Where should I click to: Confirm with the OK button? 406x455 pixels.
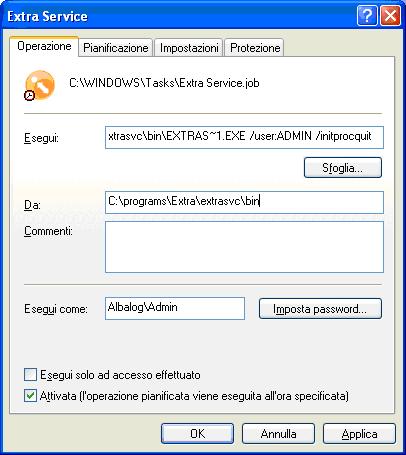click(x=197, y=434)
